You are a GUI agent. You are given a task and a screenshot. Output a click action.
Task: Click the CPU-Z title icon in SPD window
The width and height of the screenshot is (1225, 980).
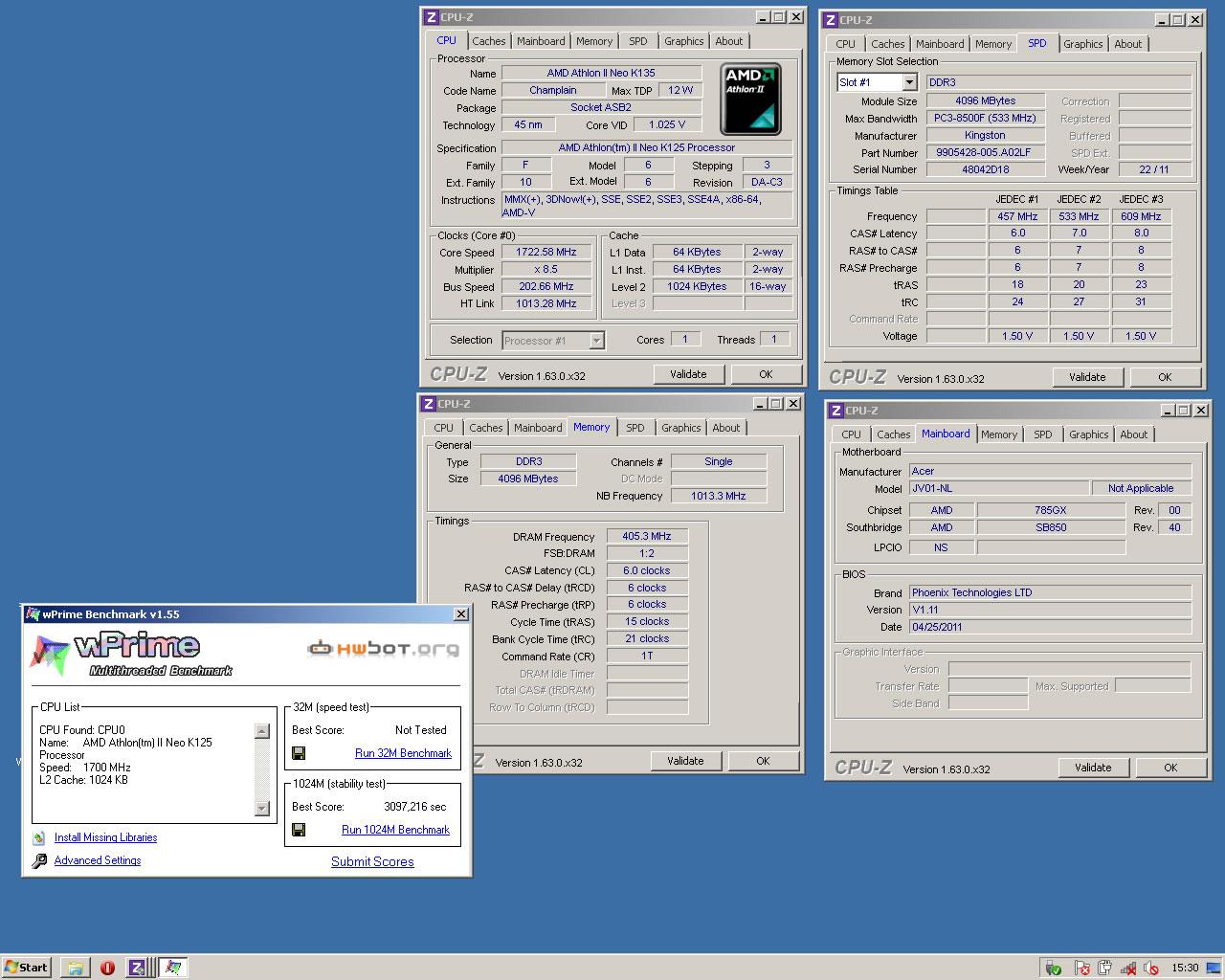[x=830, y=20]
